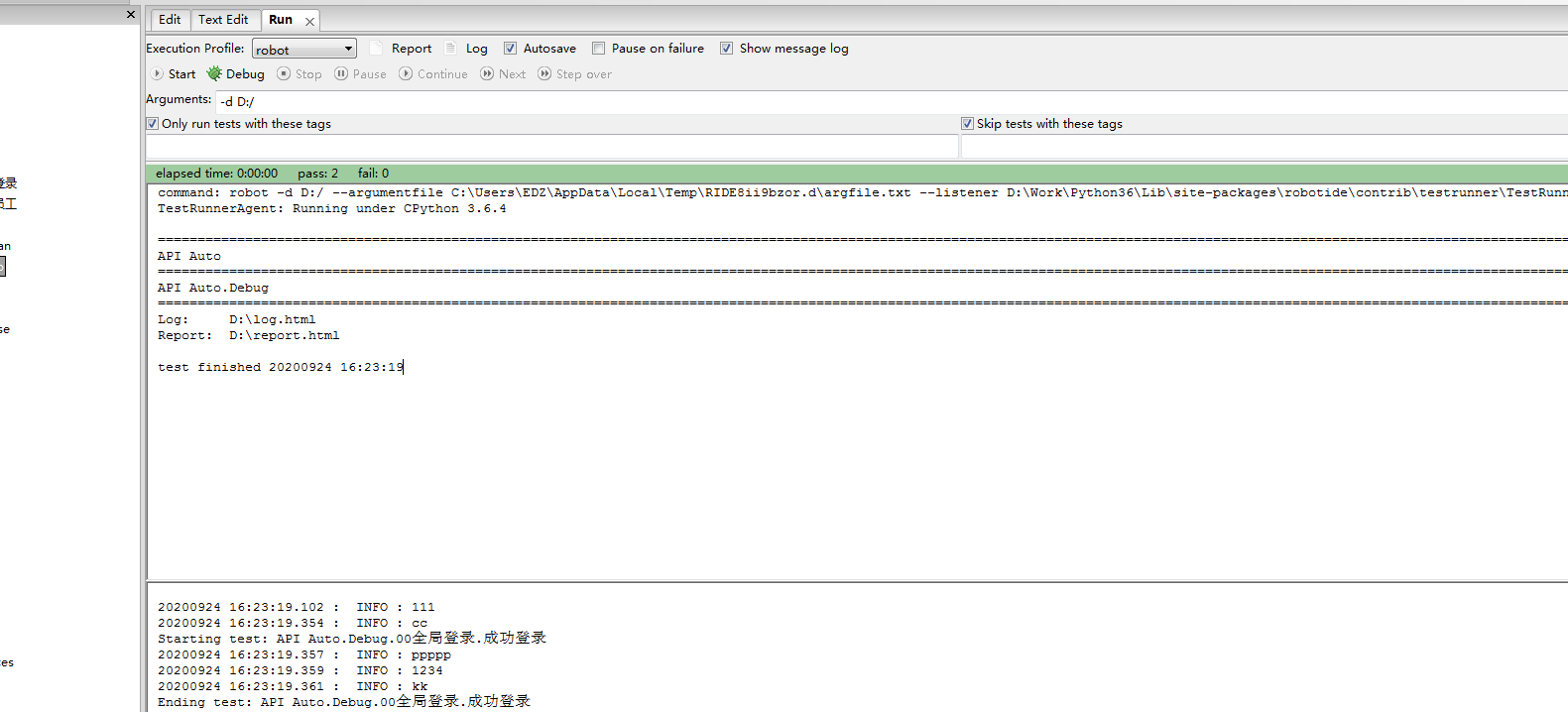Click the green Debug bug icon
The width and height of the screenshot is (1568, 712).
[214, 73]
